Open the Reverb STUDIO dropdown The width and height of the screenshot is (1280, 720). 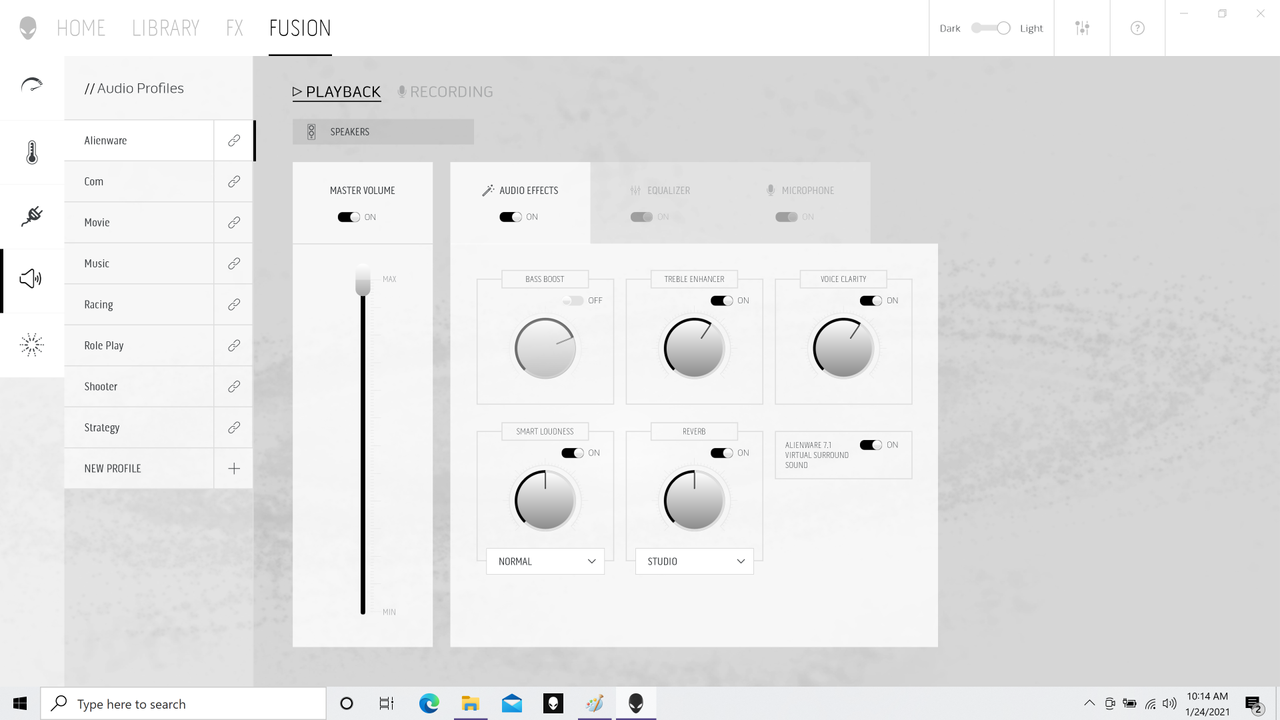click(694, 561)
